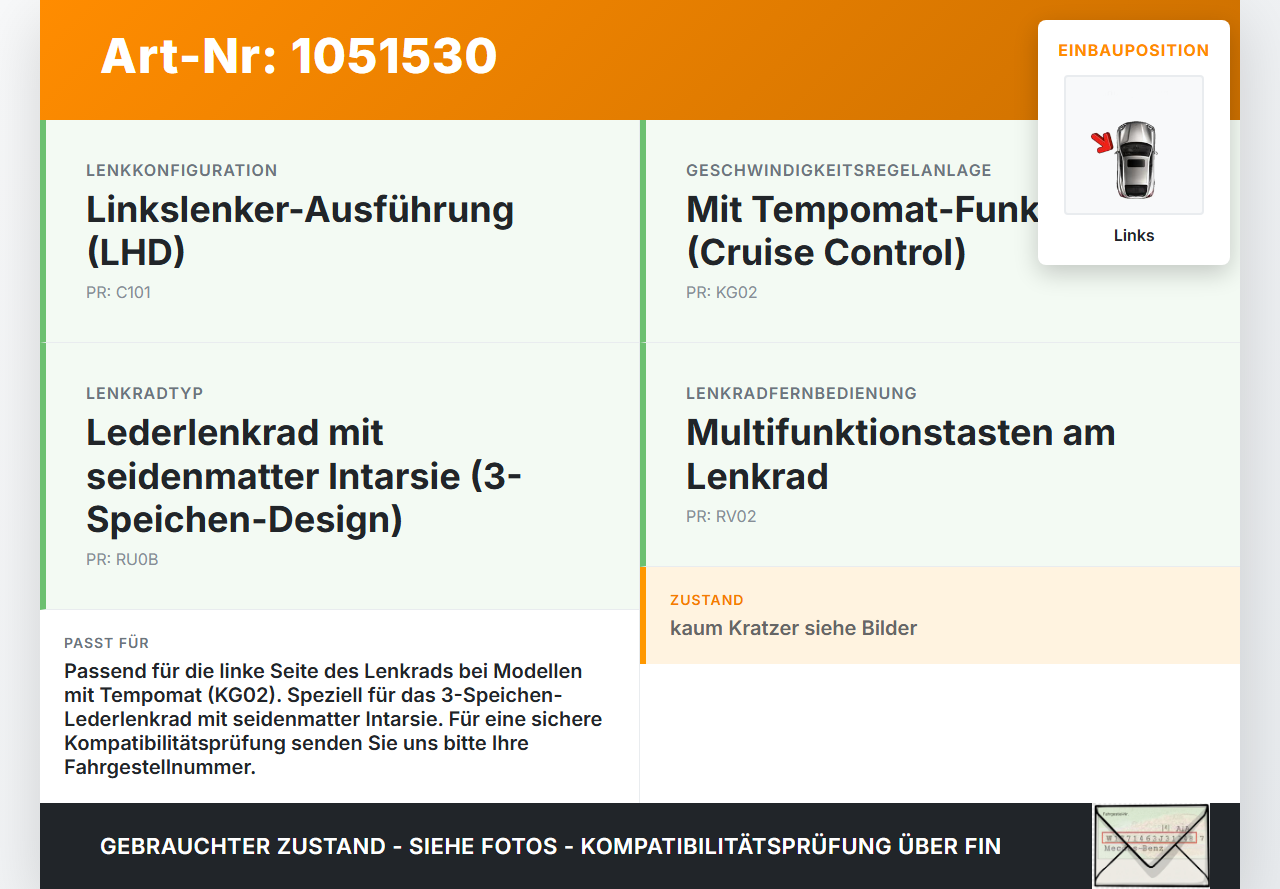Image resolution: width=1280 pixels, height=889 pixels.
Task: Select the kaum Kratzer siehe Bilder text
Action: click(793, 628)
